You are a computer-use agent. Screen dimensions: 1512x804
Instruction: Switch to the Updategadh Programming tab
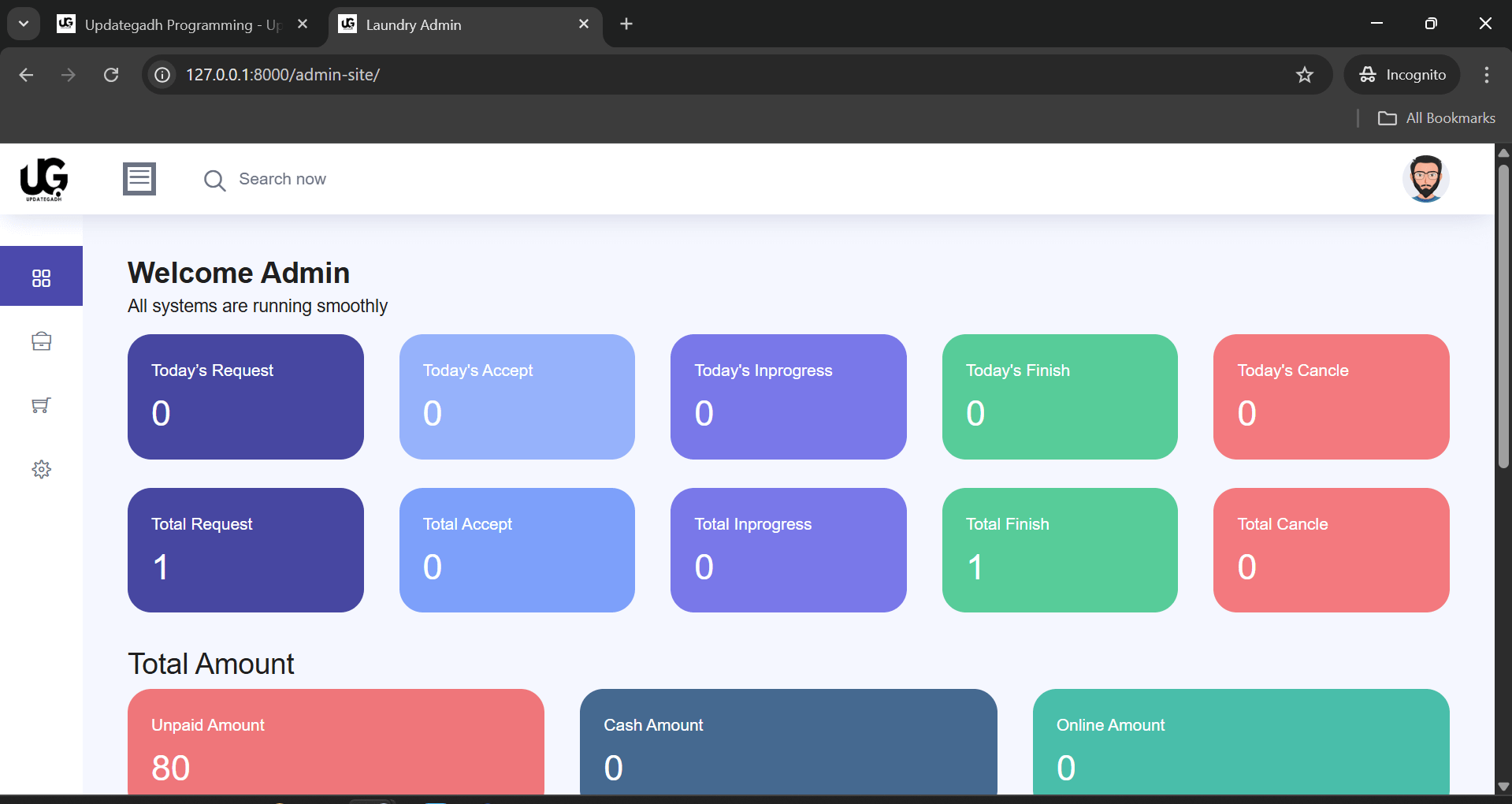(x=169, y=24)
